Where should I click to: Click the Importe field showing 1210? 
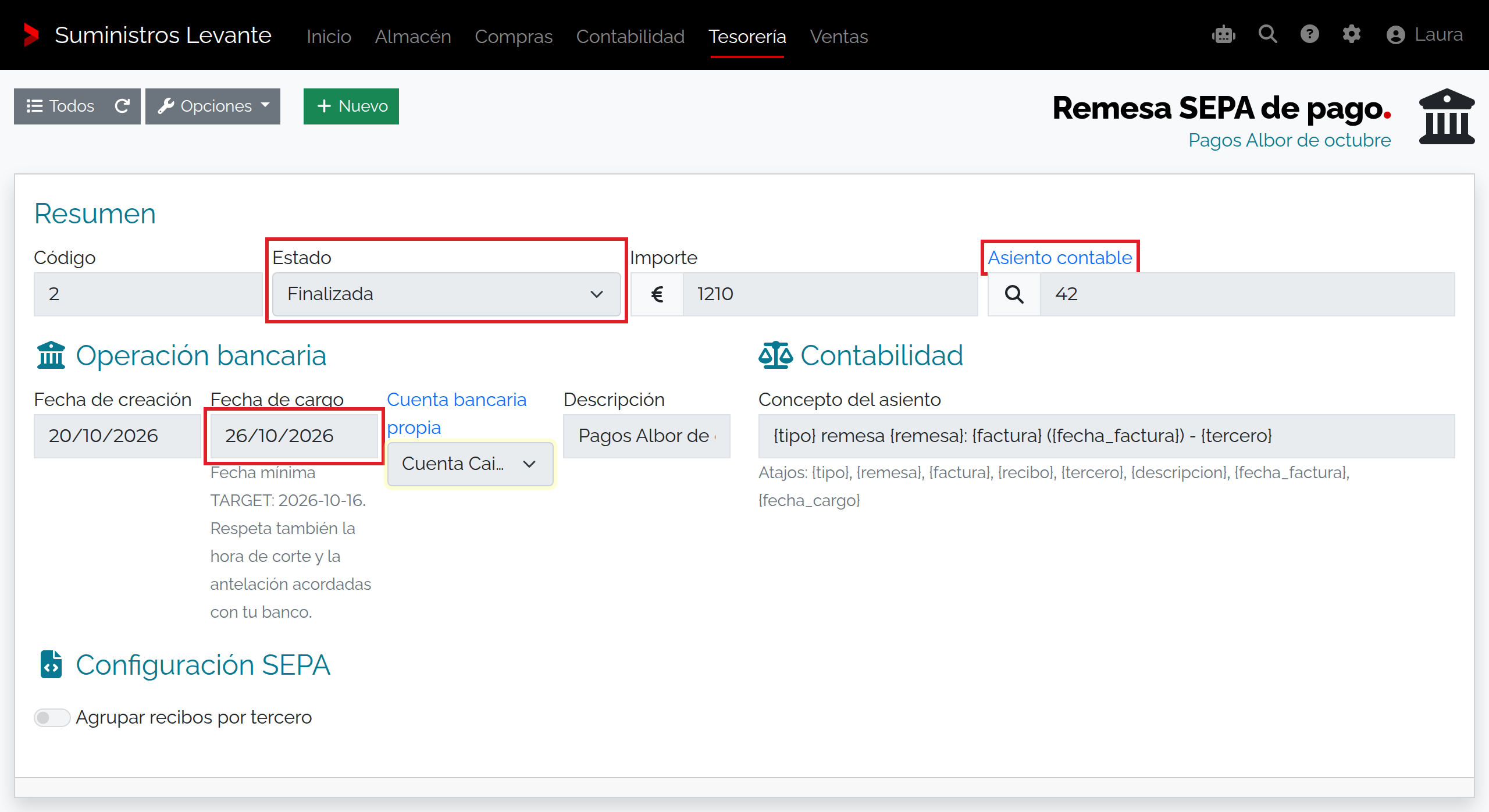click(831, 294)
